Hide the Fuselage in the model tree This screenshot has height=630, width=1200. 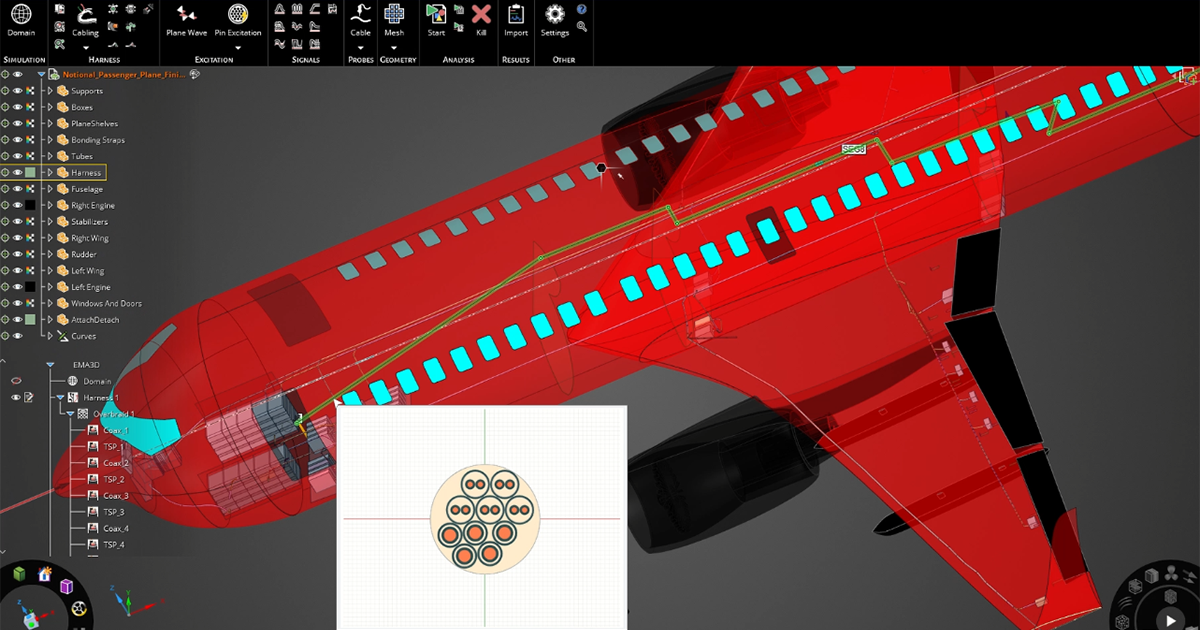coord(18,188)
